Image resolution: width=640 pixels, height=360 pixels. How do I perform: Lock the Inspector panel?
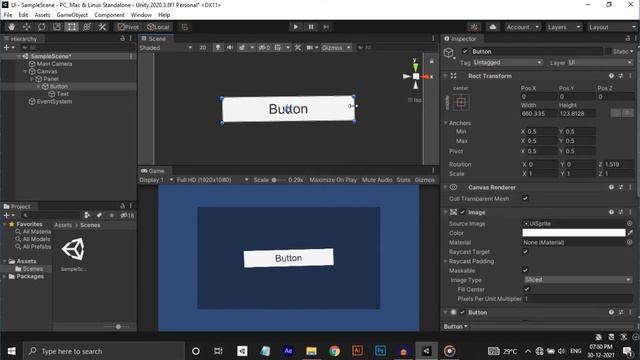click(x=627, y=38)
